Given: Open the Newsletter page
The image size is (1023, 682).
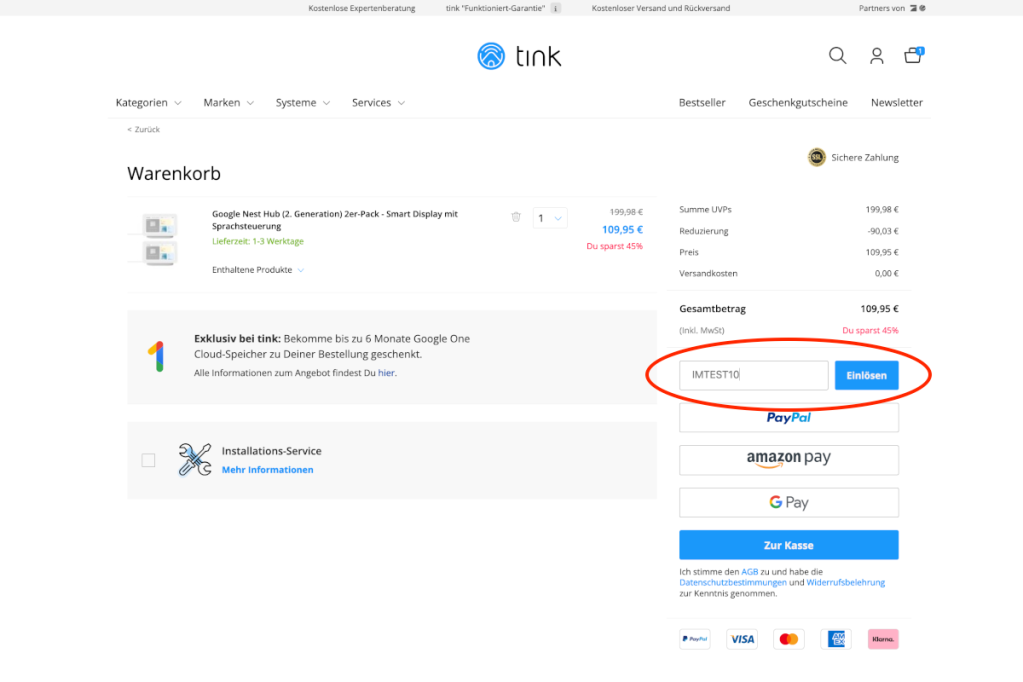Looking at the screenshot, I should pos(896,102).
